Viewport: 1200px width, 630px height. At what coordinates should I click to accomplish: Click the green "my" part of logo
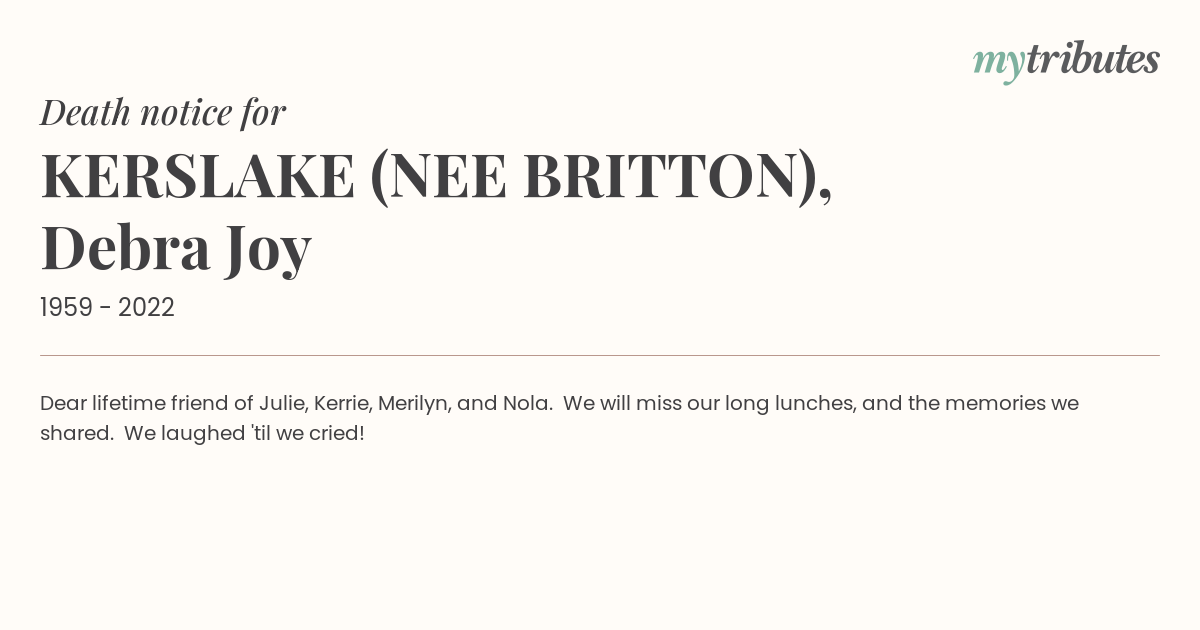click(x=998, y=63)
